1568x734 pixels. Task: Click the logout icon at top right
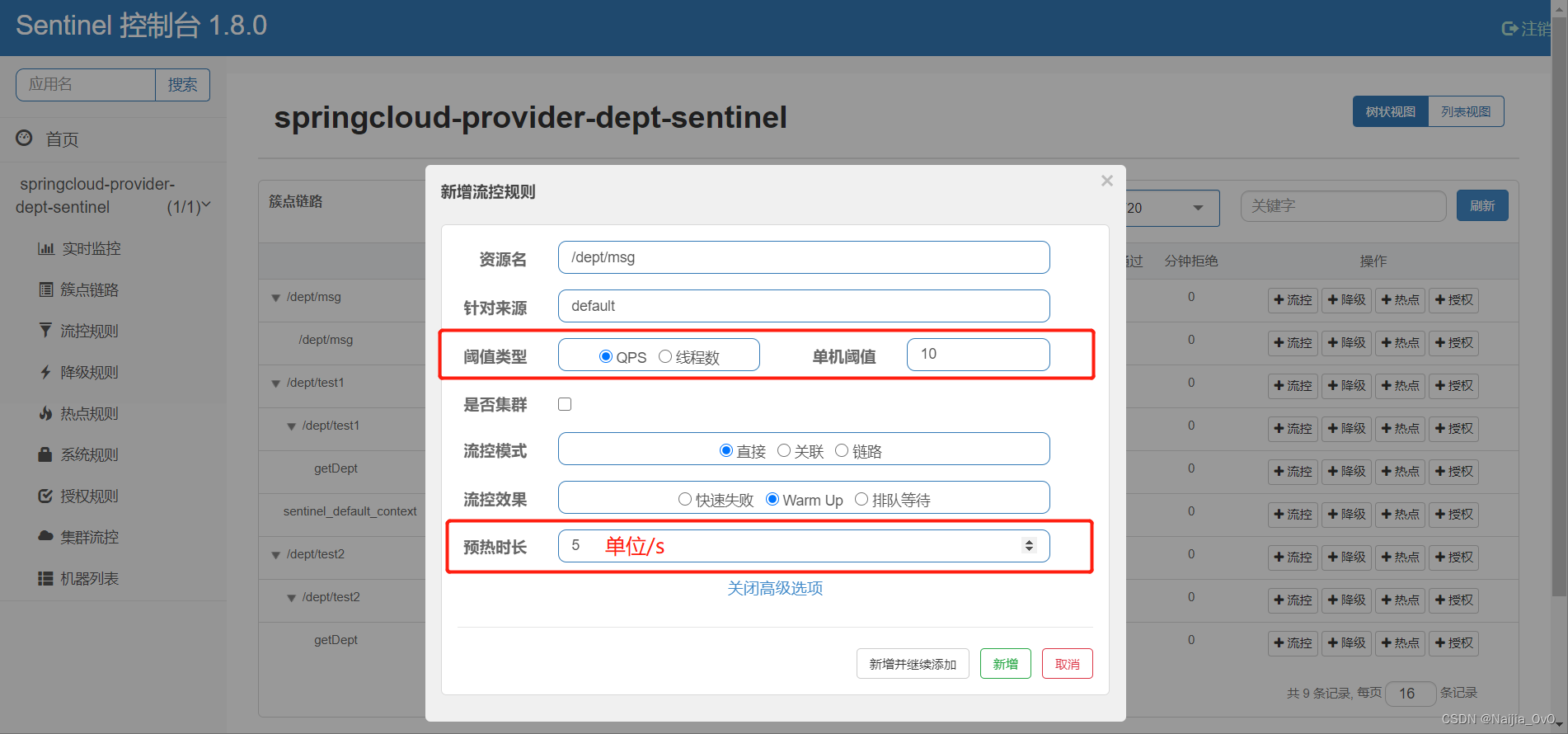[1509, 29]
